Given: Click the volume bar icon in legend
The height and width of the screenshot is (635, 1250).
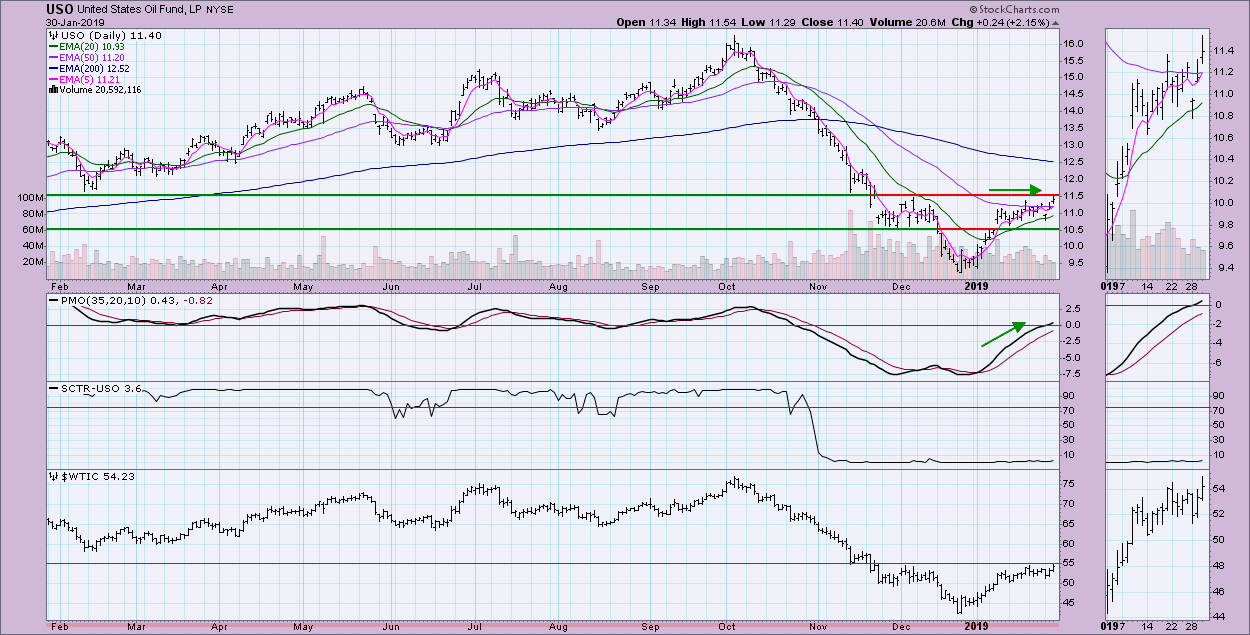Looking at the screenshot, I should point(51,90).
